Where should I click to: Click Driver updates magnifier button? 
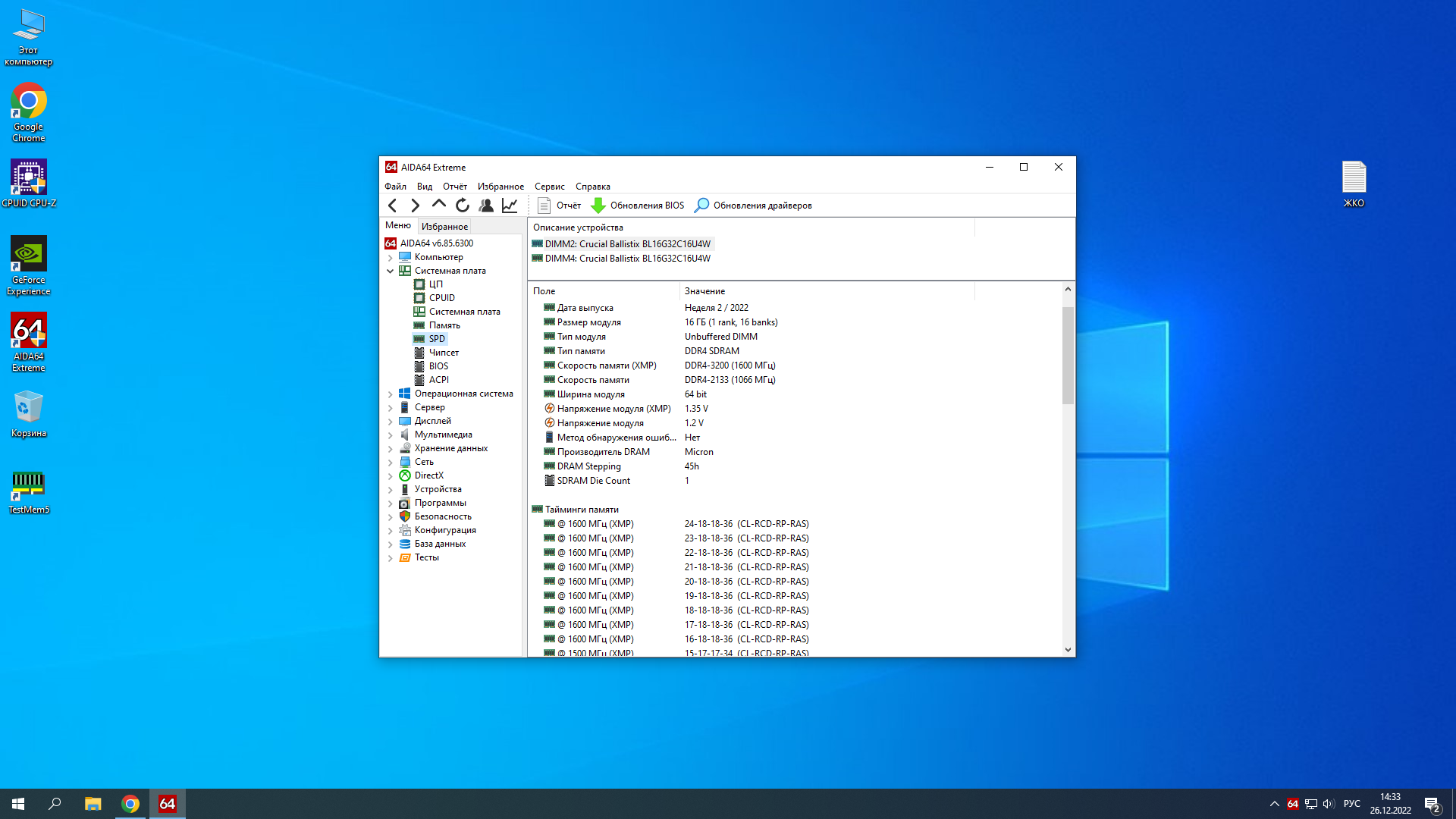pyautogui.click(x=702, y=206)
